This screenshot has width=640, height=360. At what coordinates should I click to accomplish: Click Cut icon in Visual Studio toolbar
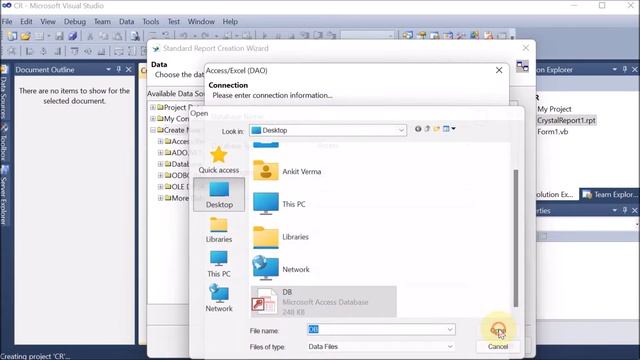point(90,36)
